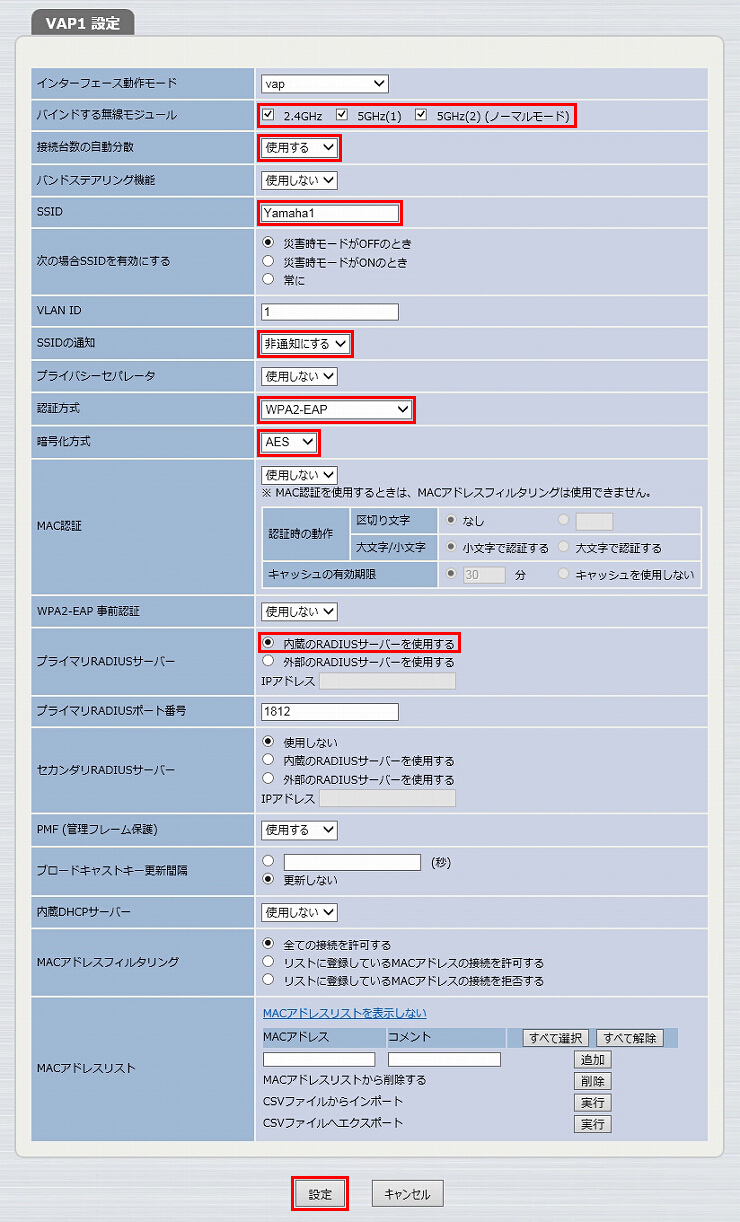
Task: Select the seconds interval radio for broadcast key
Action: pyautogui.click(x=268, y=861)
